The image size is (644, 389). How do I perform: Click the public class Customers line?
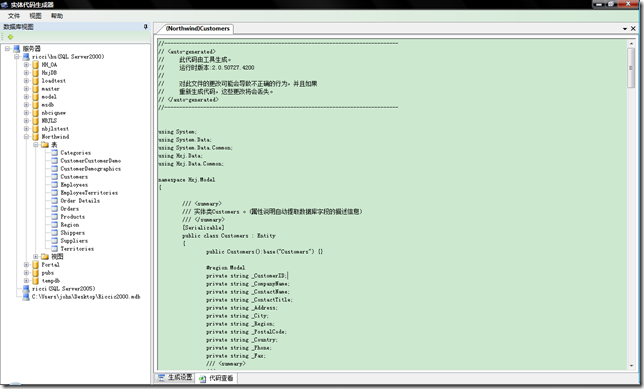[229, 236]
